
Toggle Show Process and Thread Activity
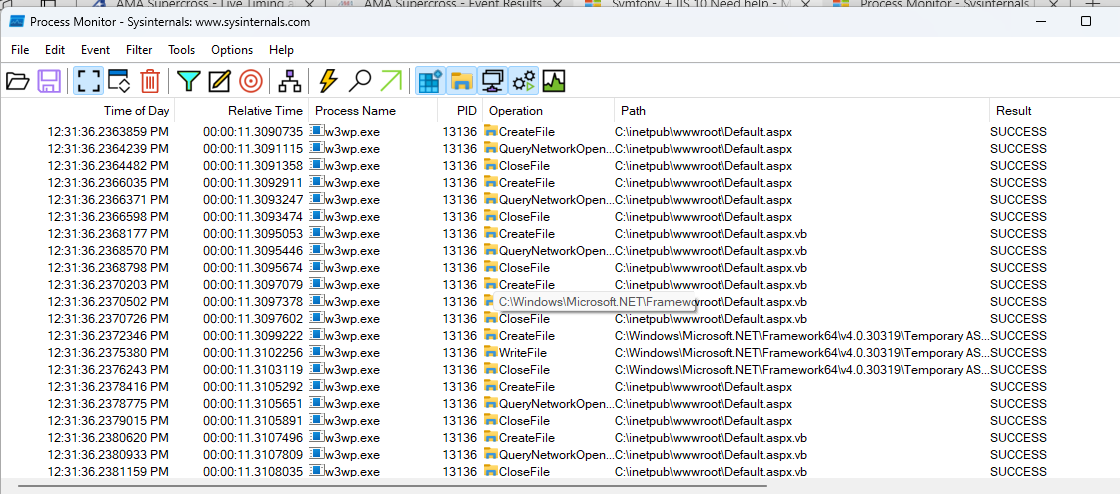(x=524, y=81)
